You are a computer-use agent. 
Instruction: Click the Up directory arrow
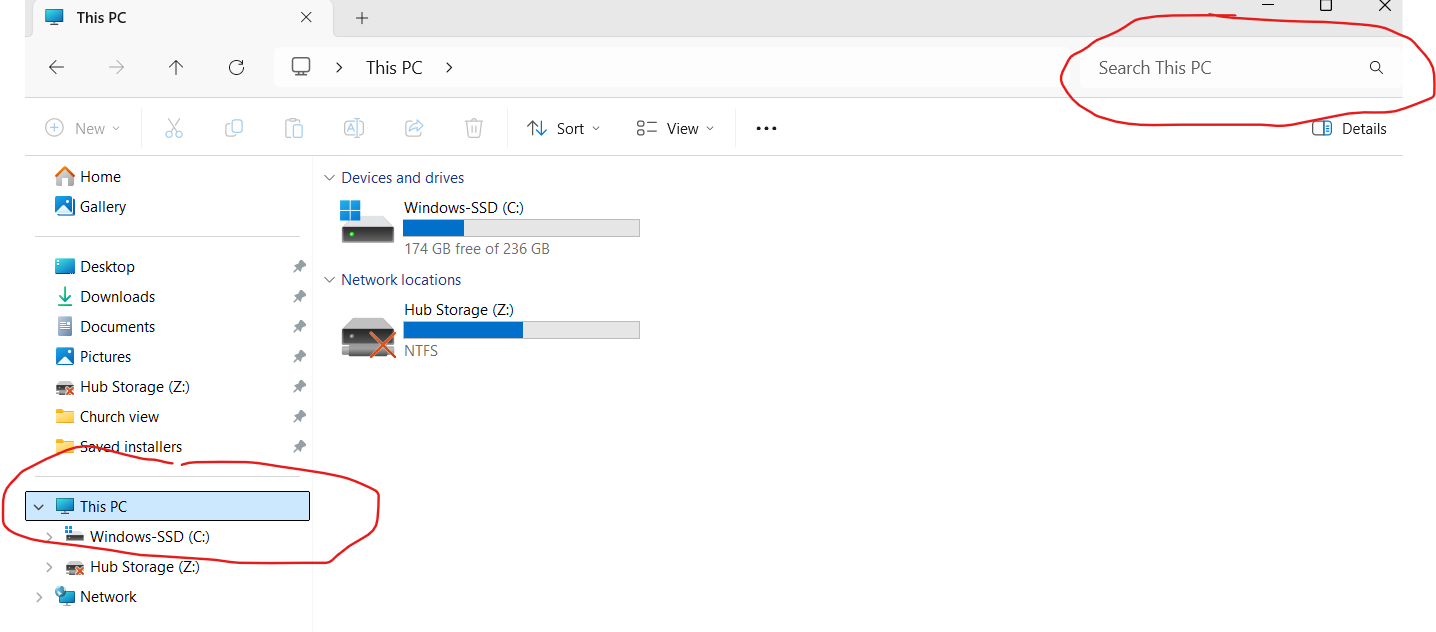coord(176,68)
